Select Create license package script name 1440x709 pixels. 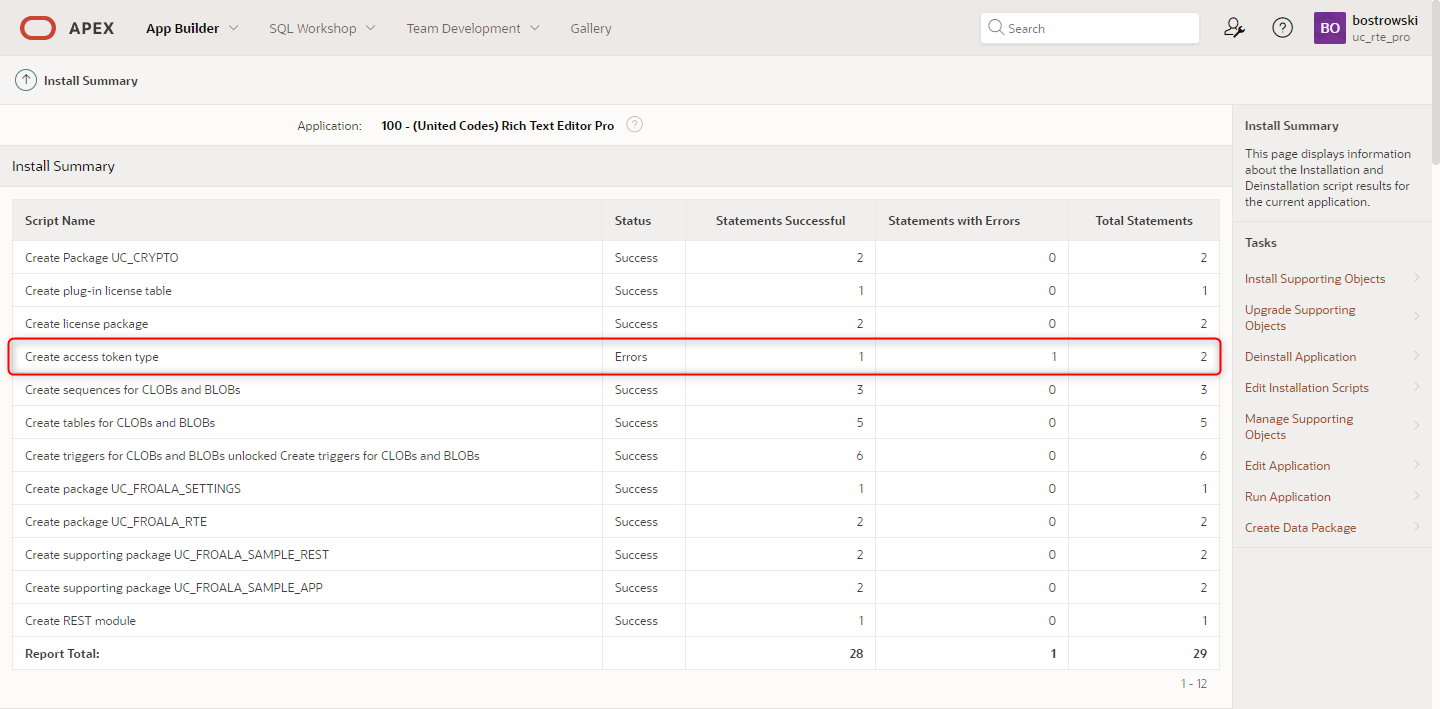point(86,324)
